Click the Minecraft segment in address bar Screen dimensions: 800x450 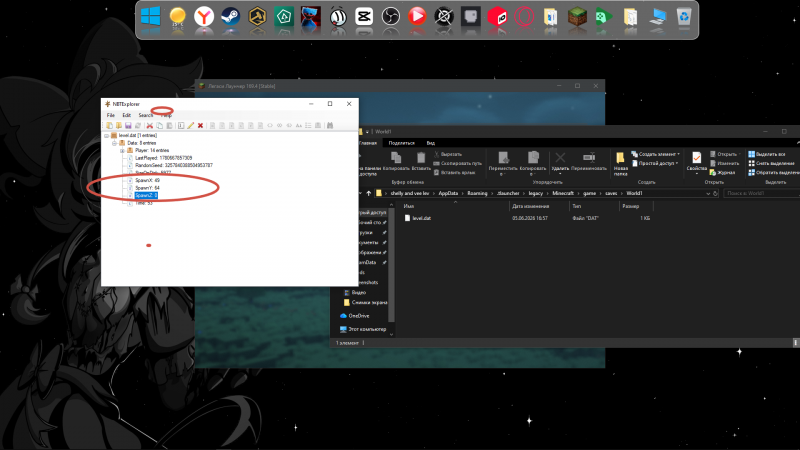[x=563, y=193]
